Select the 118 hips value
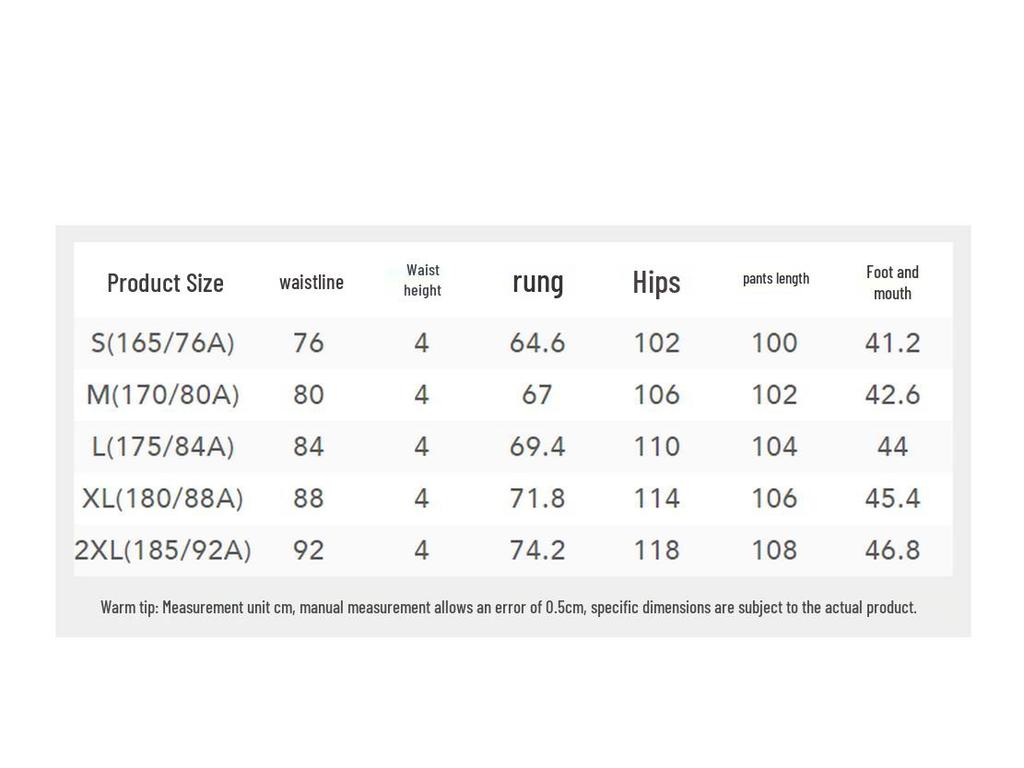 coord(656,550)
